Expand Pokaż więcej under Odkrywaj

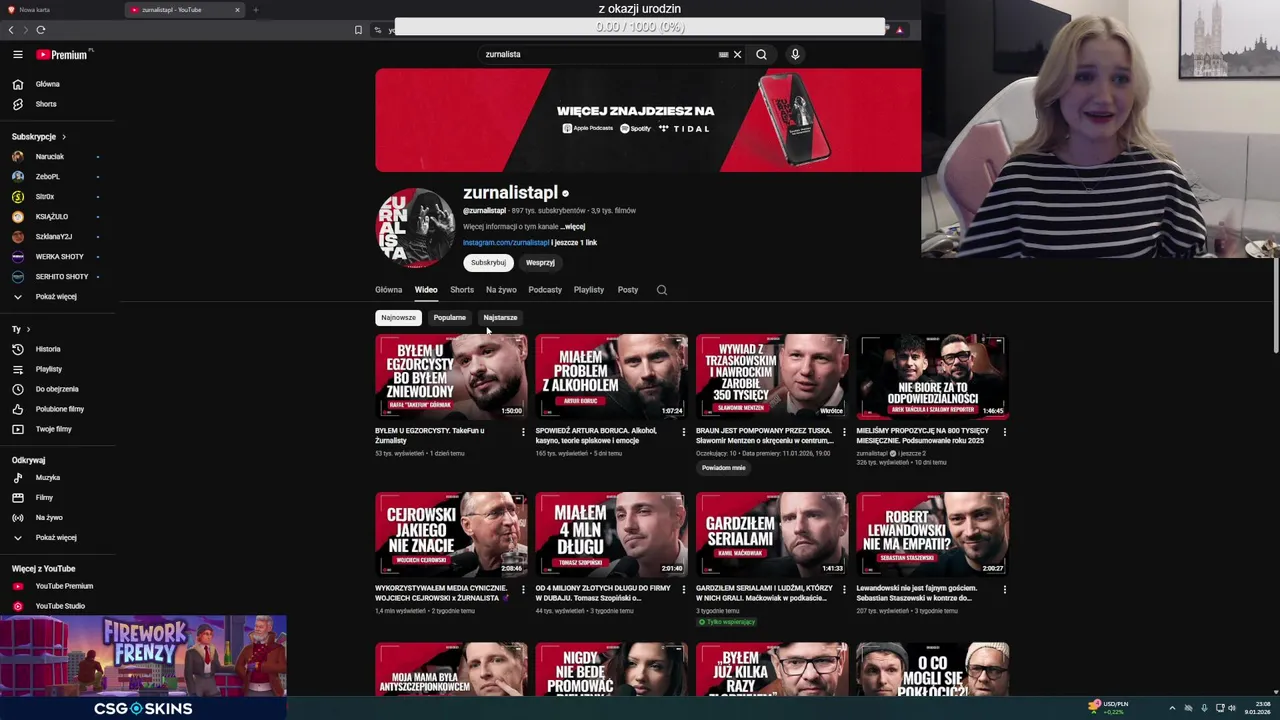click(58, 538)
